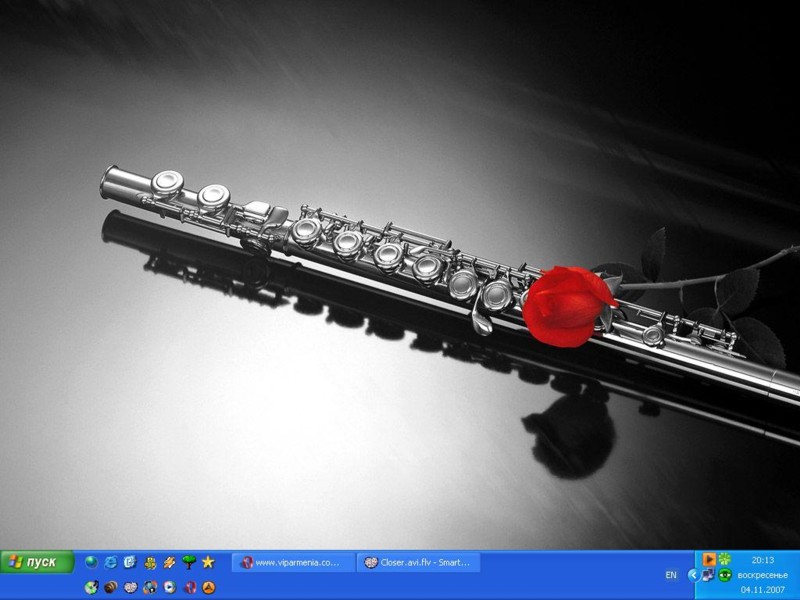This screenshot has height=600, width=800.
Task: Open the EN language selector
Action: 671,575
